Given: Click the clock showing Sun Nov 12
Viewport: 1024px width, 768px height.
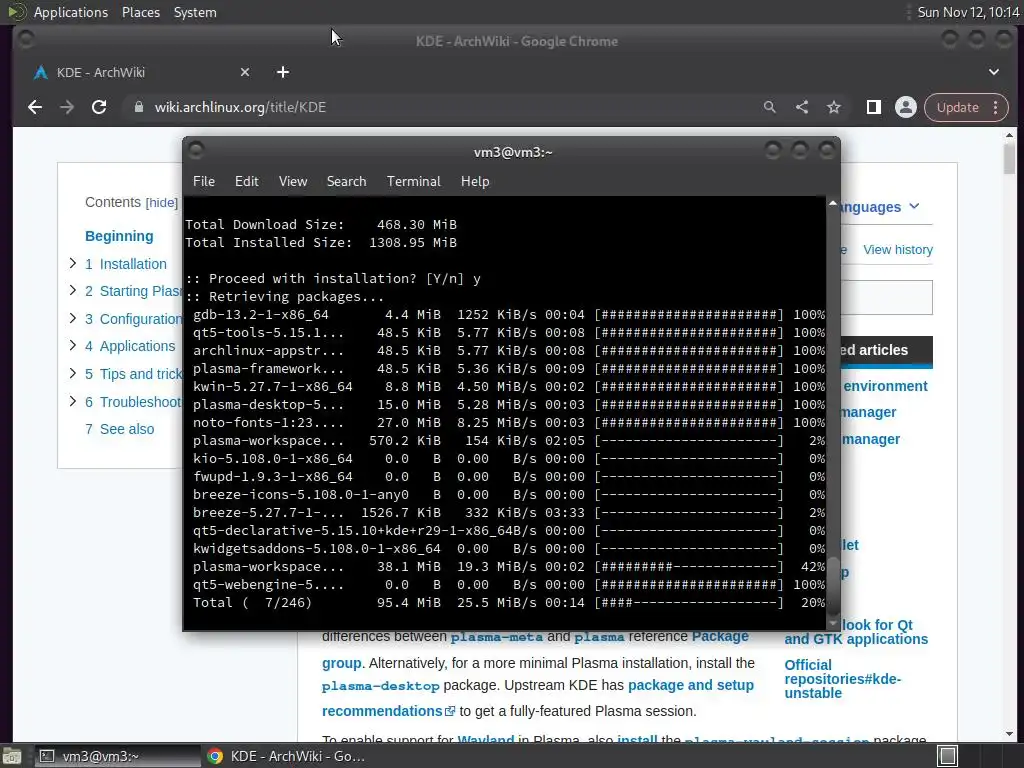Looking at the screenshot, I should coord(968,12).
